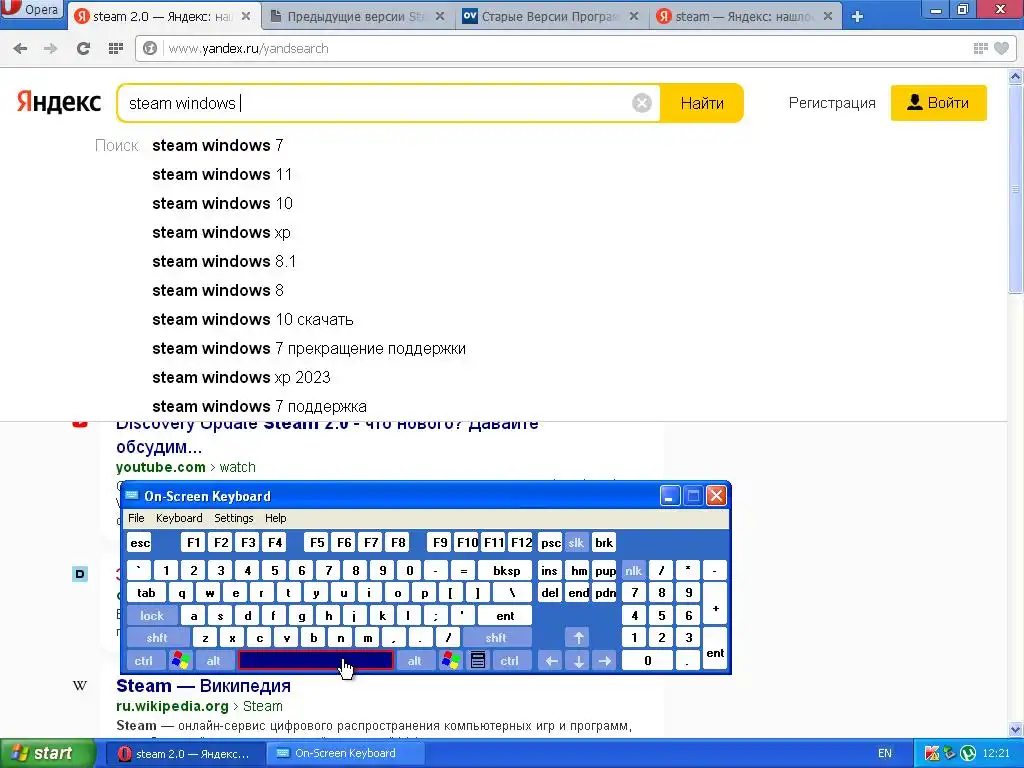Screen dimensions: 1024x768
Task: Open the File menu in On-Screen Keyboard
Action: (136, 518)
